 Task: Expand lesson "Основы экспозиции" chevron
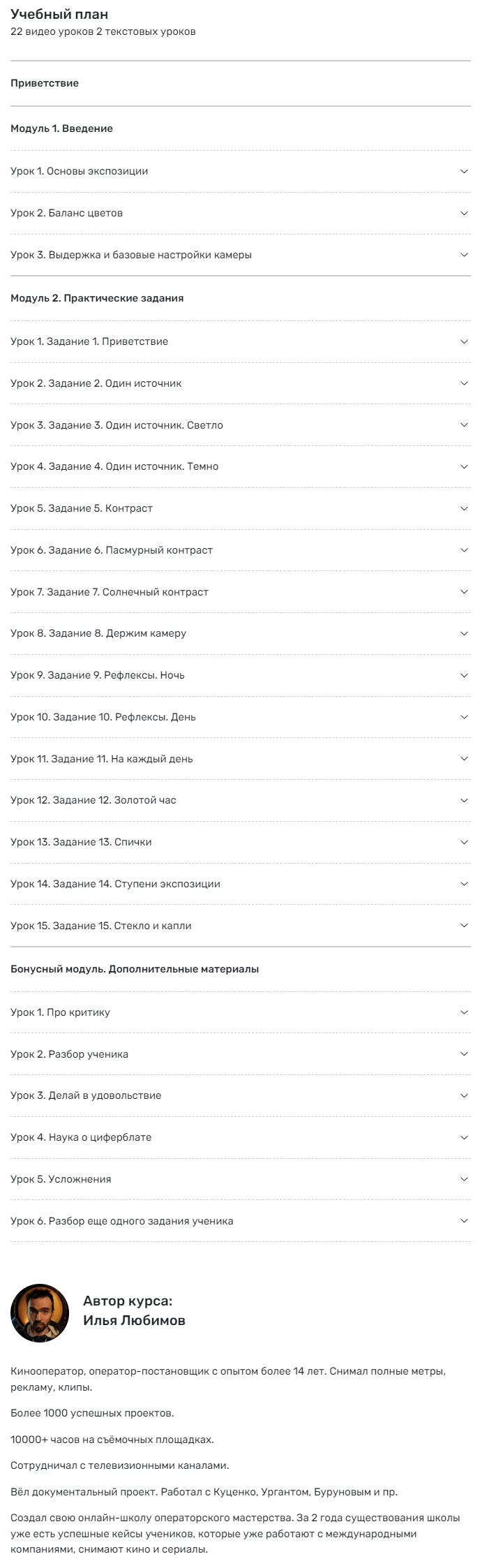coord(464,171)
